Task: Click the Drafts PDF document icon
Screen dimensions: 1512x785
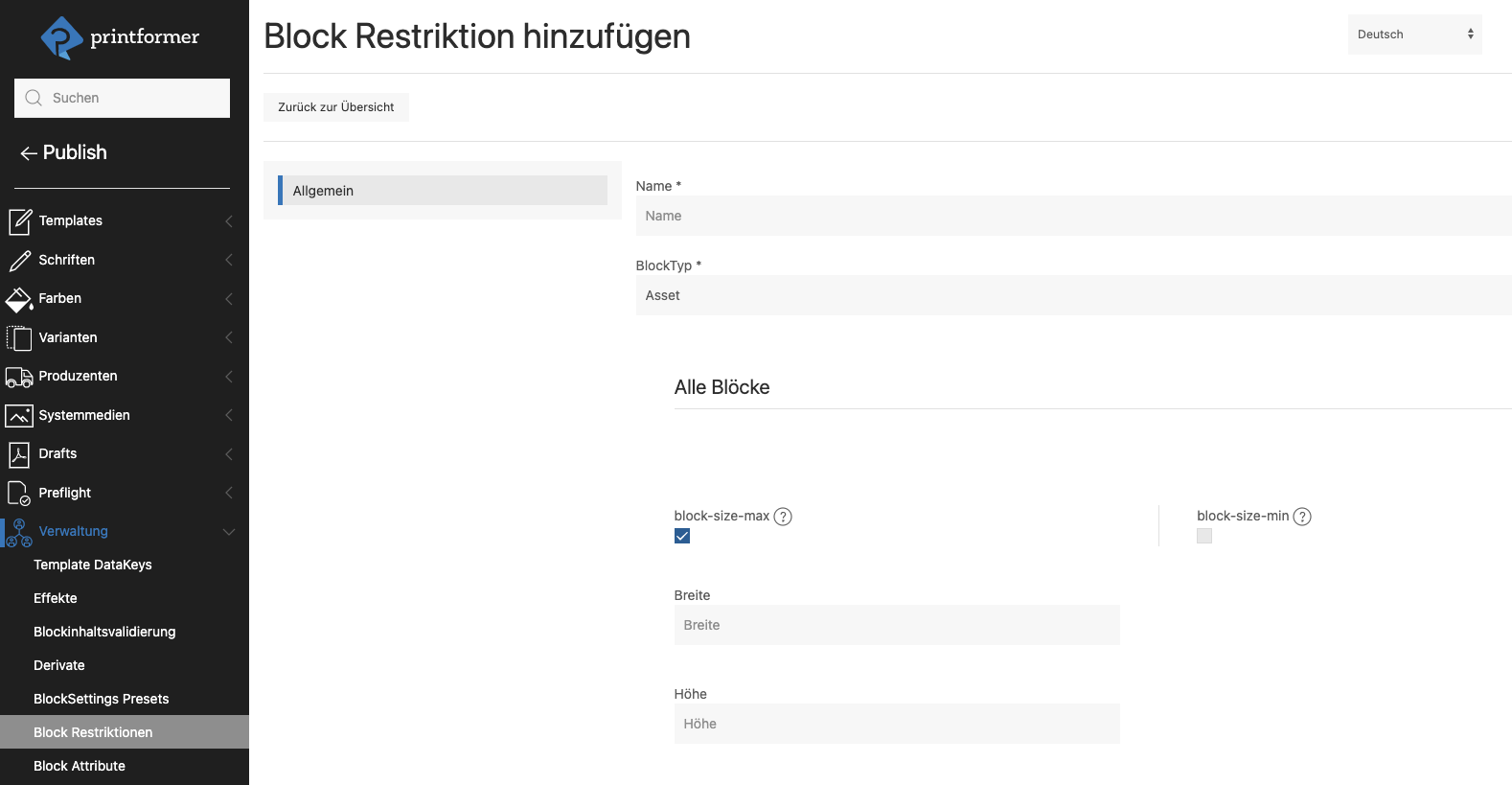Action: [x=19, y=454]
